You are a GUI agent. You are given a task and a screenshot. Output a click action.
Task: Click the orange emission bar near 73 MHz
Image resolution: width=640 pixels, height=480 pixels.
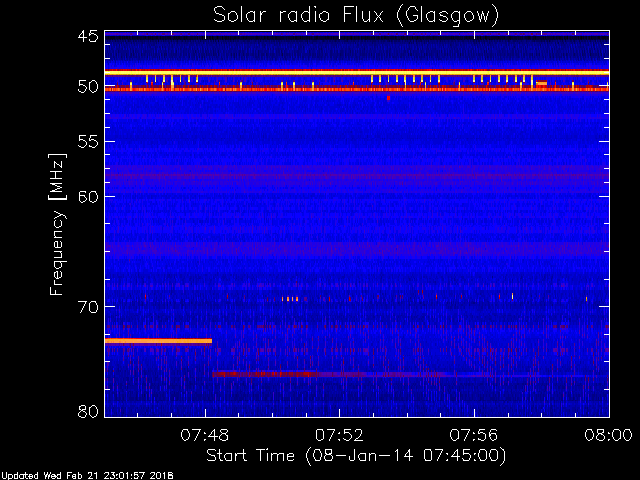tap(158, 341)
